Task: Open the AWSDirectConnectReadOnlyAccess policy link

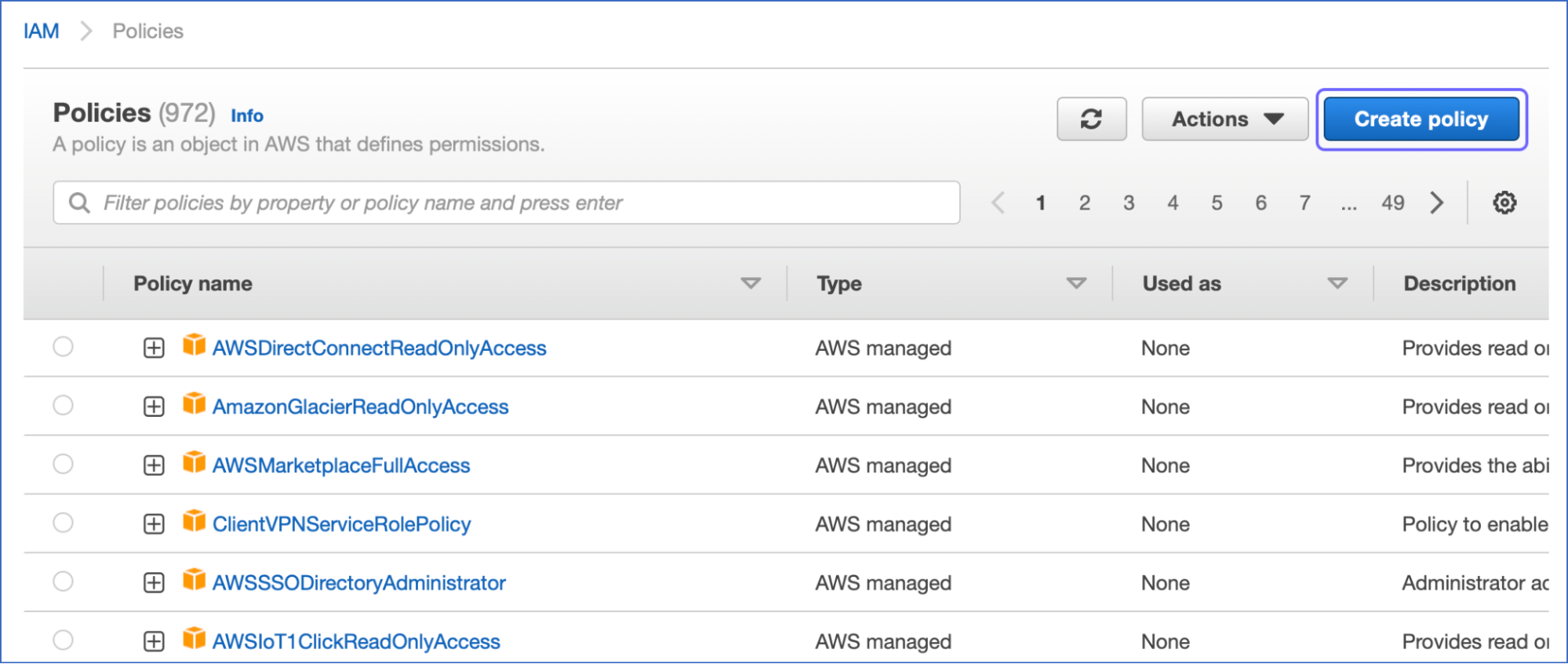Action: (380, 348)
